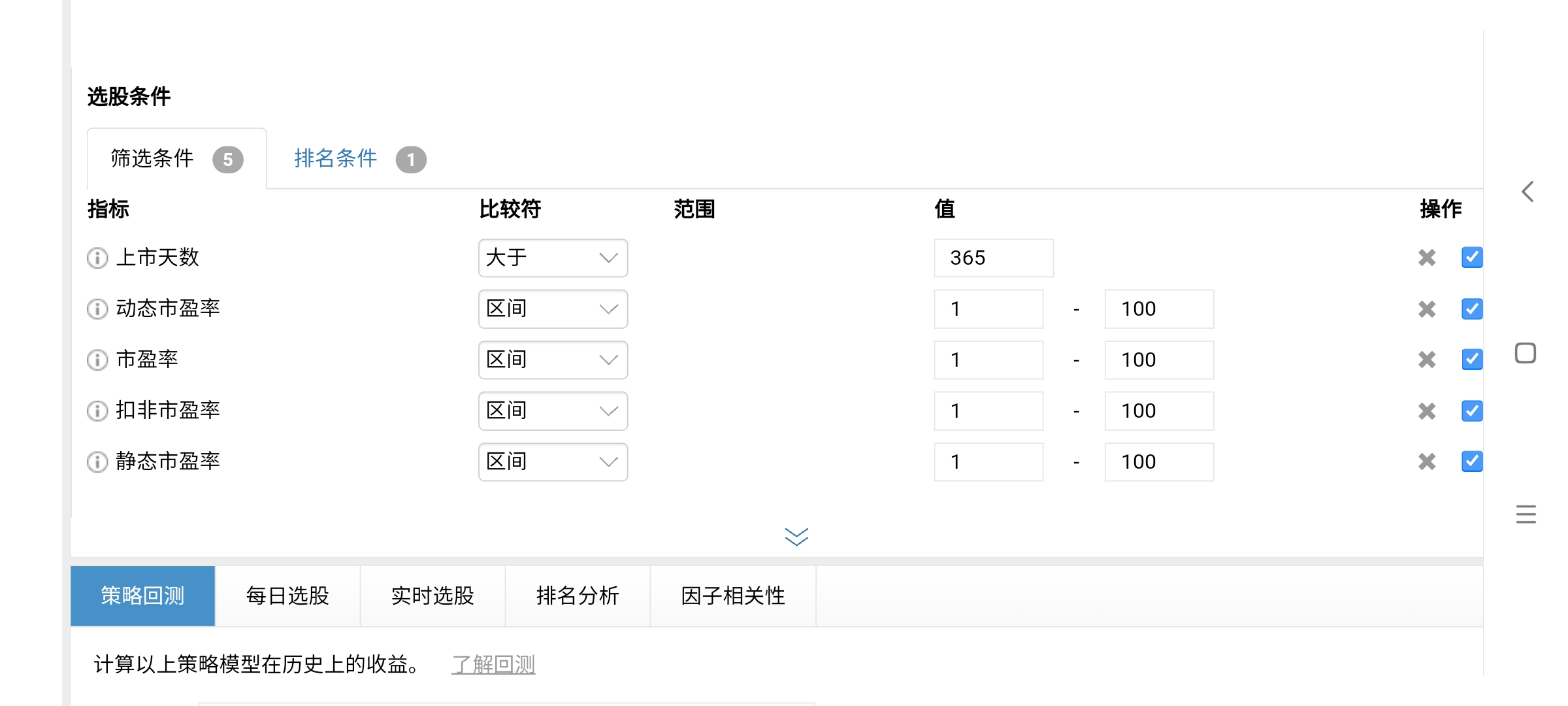Tap the Android recent-apps menu icon
Viewport: 1568px width, 706px height.
[x=1526, y=514]
